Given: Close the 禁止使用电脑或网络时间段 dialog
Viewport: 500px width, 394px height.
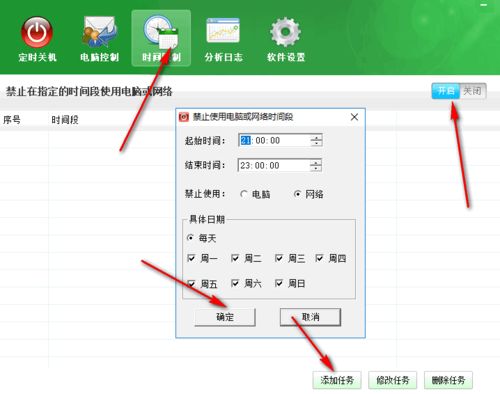Looking at the screenshot, I should [354, 117].
